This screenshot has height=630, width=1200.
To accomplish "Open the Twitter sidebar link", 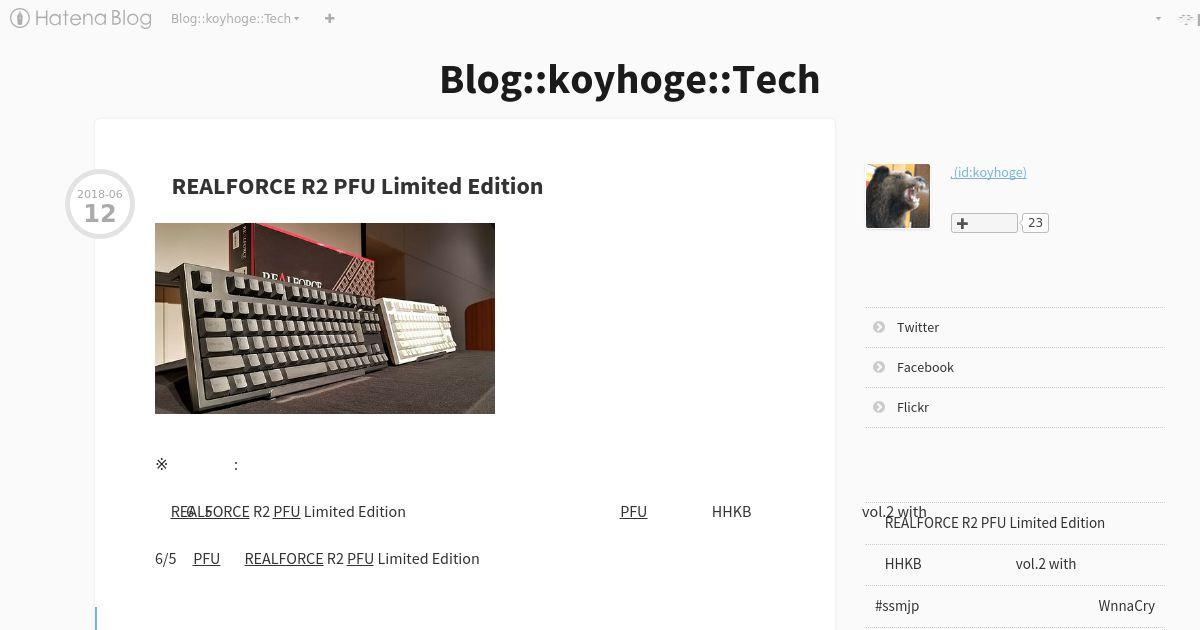I will [918, 327].
